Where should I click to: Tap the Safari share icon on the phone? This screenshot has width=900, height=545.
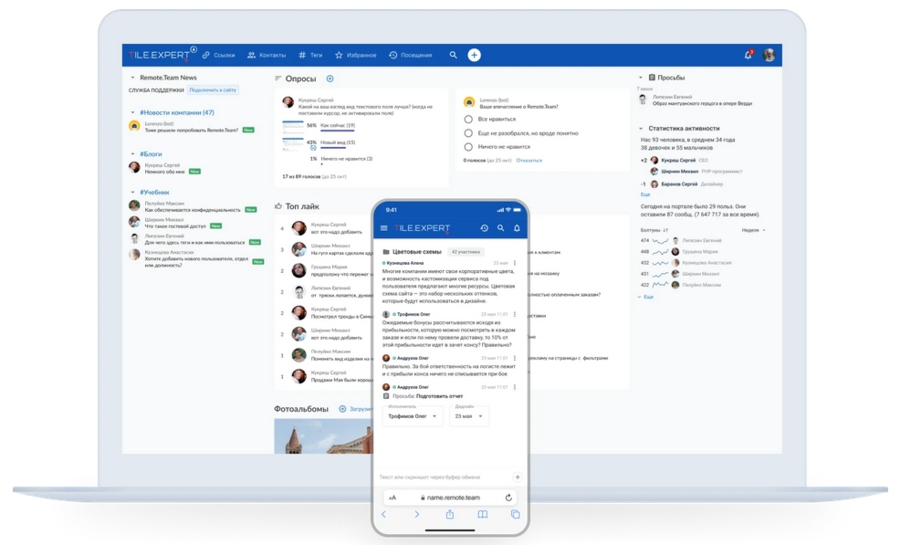pos(449,515)
